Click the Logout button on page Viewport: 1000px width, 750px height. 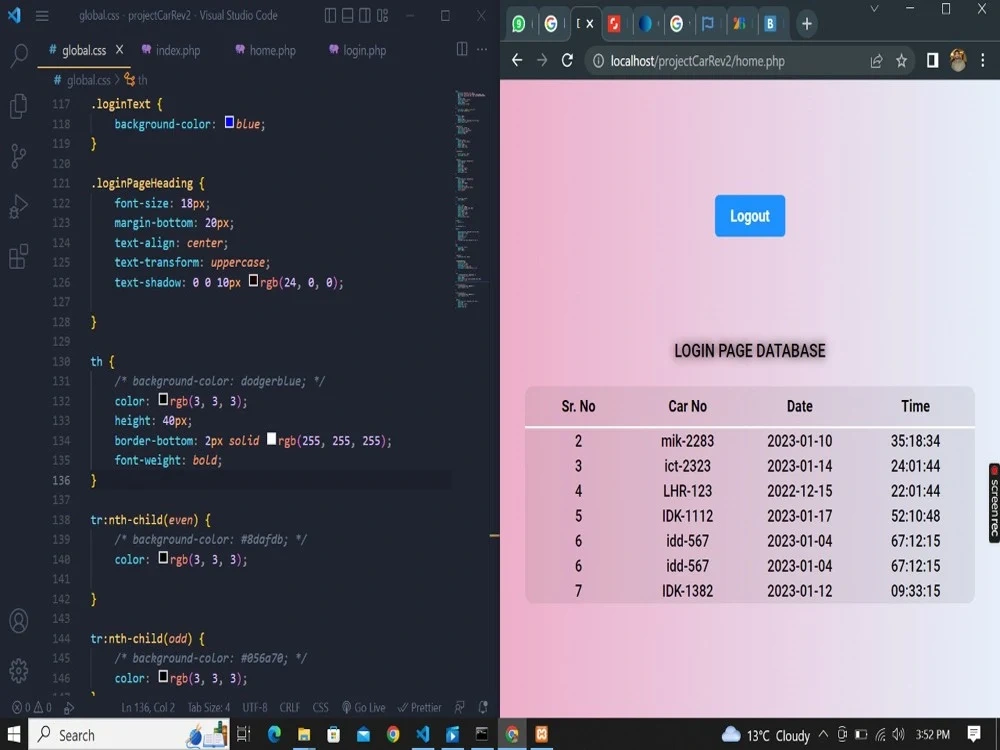[749, 216]
